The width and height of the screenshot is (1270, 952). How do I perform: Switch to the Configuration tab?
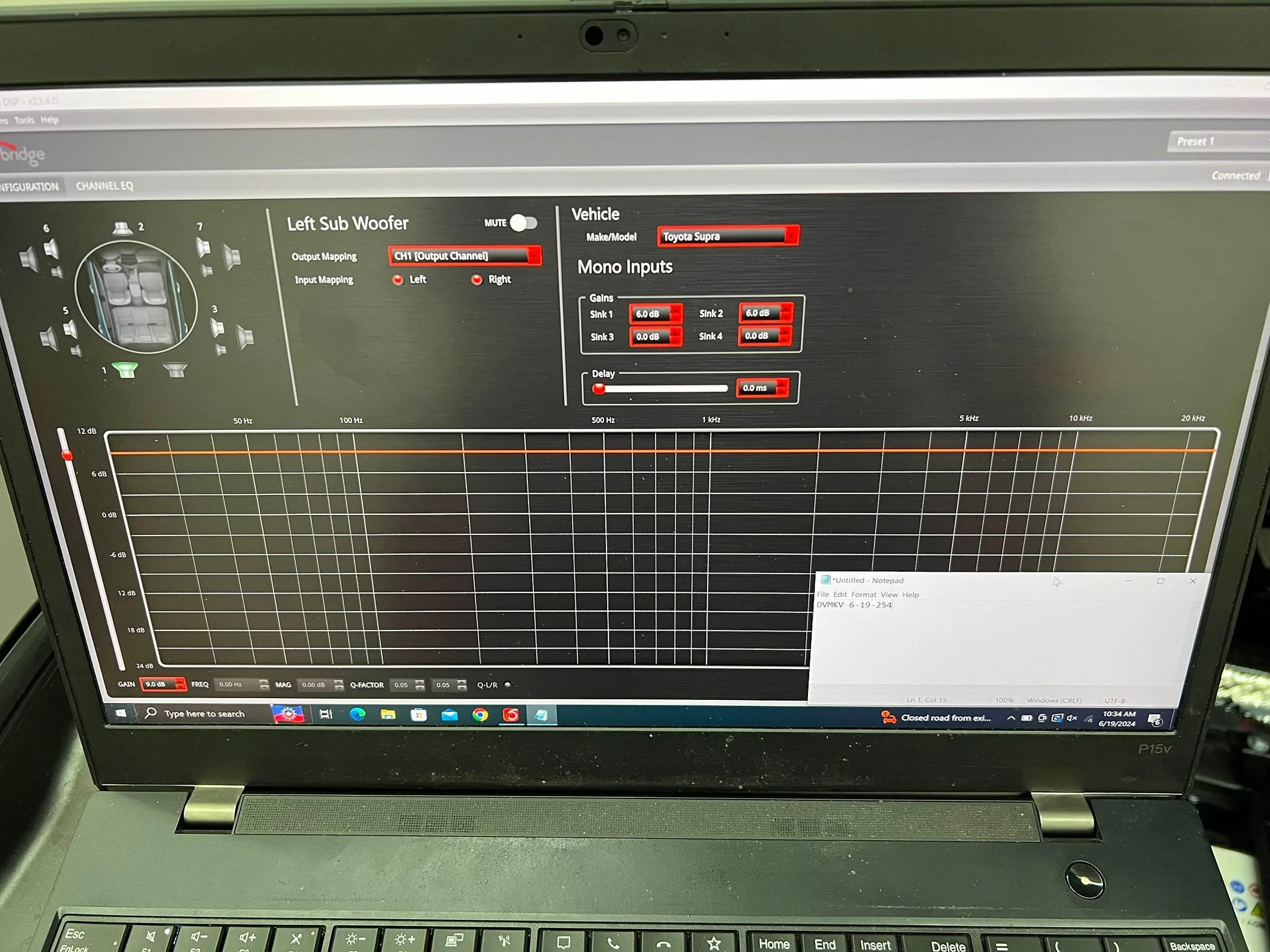coord(29,187)
